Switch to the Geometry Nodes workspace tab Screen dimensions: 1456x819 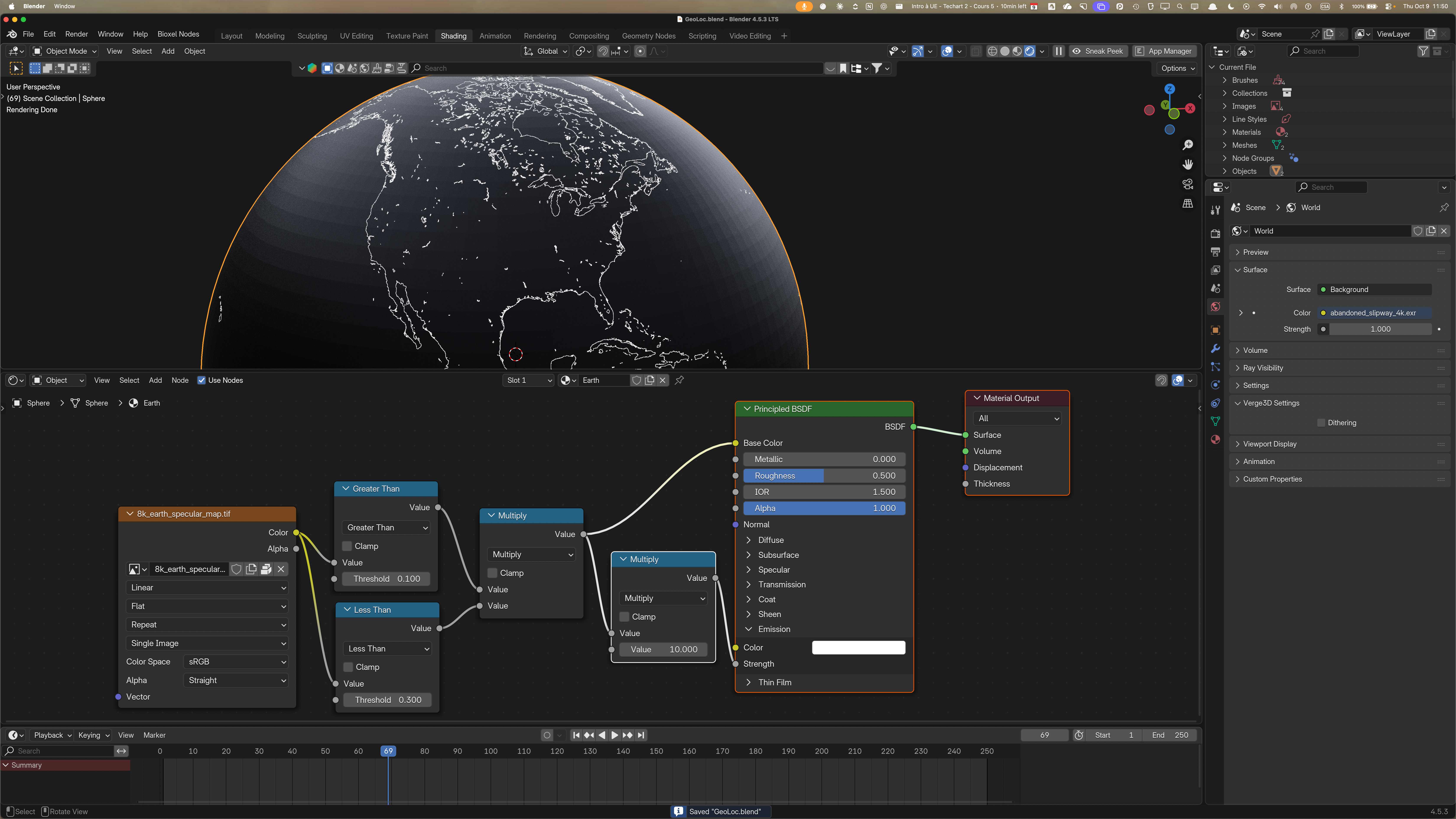click(649, 36)
